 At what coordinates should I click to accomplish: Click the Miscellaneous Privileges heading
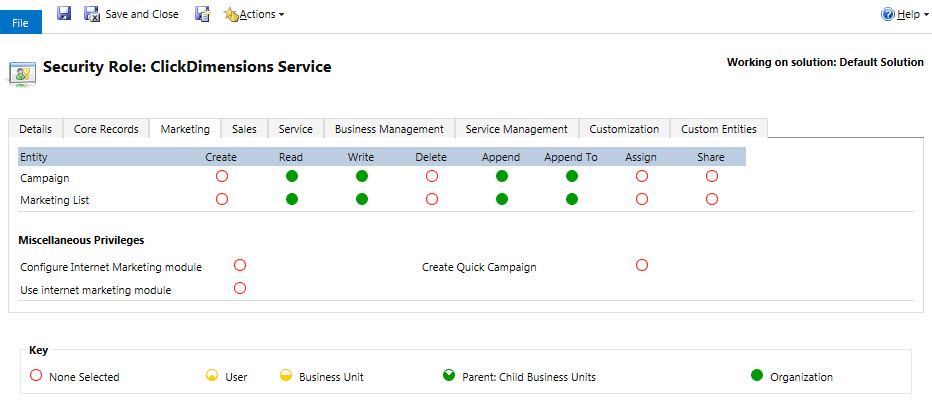(81, 241)
